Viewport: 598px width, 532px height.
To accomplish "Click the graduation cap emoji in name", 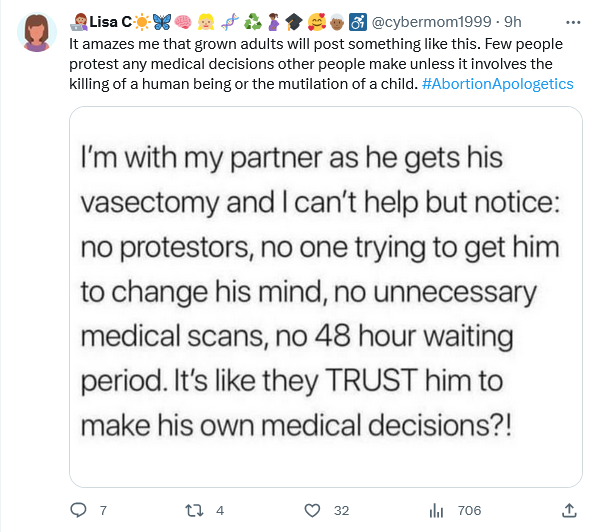I will tap(294, 22).
